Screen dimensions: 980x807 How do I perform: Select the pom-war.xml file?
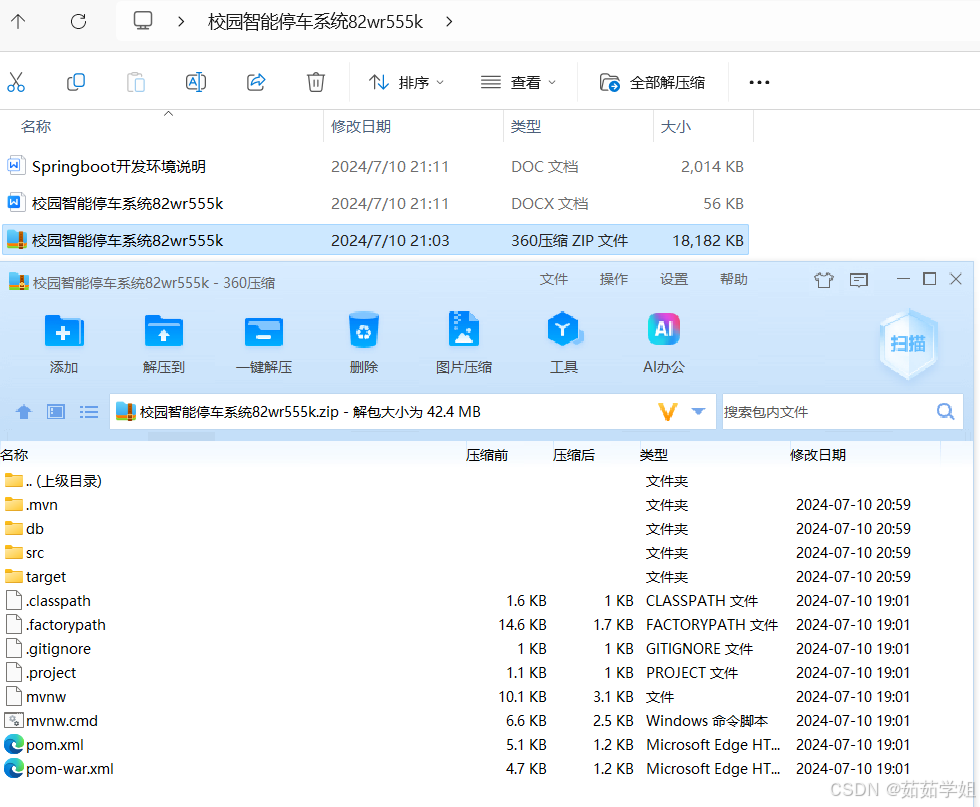click(59, 769)
